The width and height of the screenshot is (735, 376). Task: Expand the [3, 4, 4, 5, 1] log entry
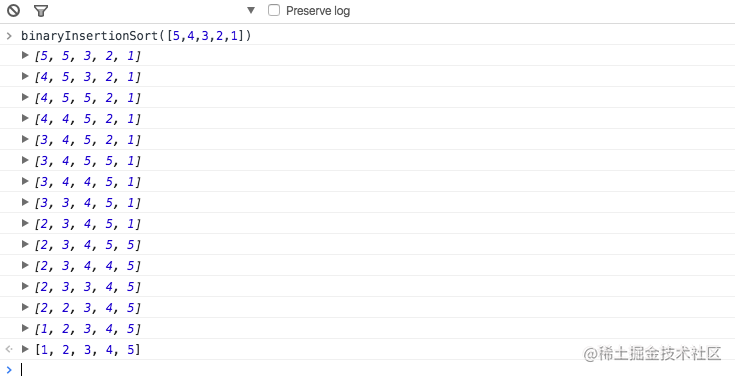(25, 181)
